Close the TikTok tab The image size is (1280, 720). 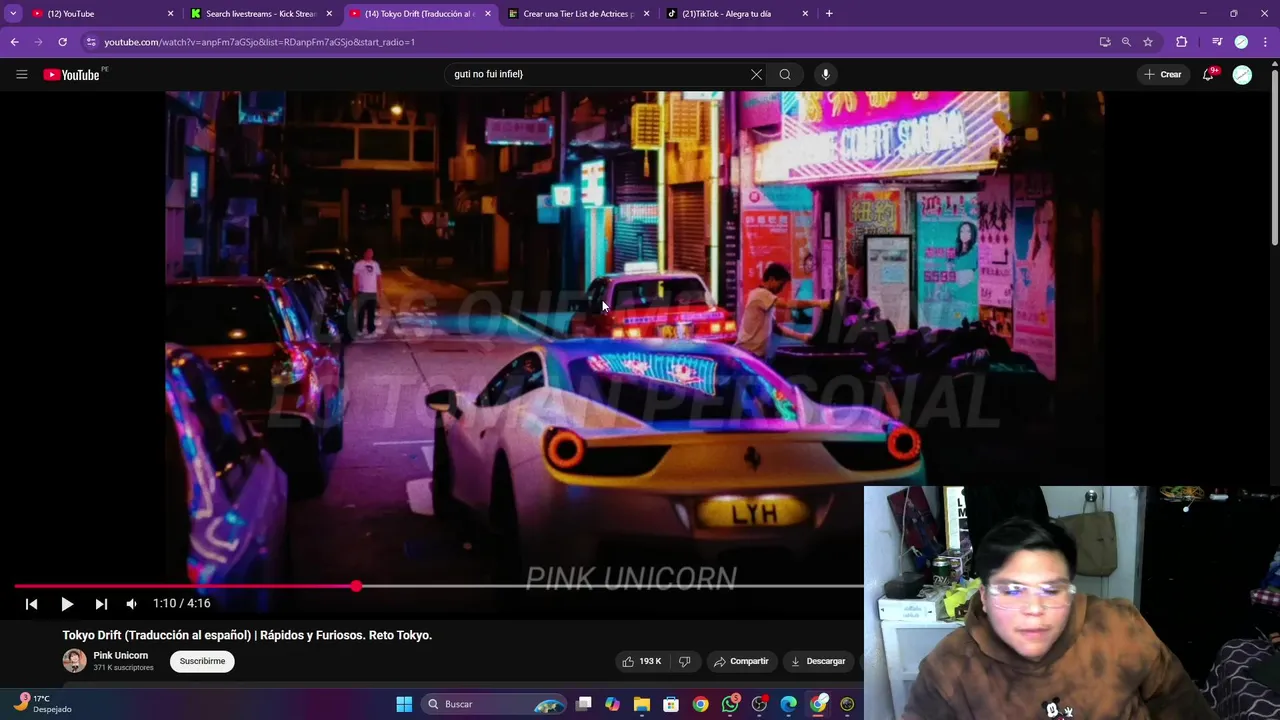click(x=805, y=14)
